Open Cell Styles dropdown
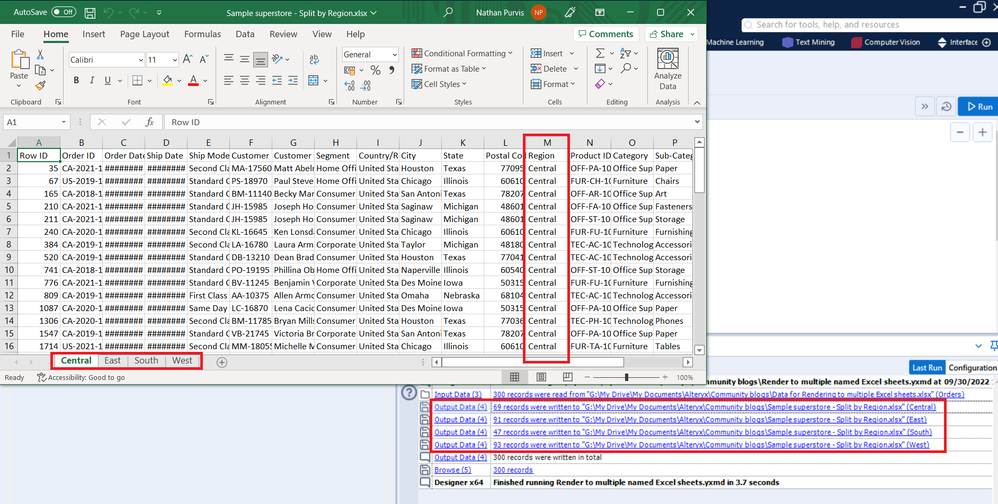998x504 pixels. pos(439,84)
